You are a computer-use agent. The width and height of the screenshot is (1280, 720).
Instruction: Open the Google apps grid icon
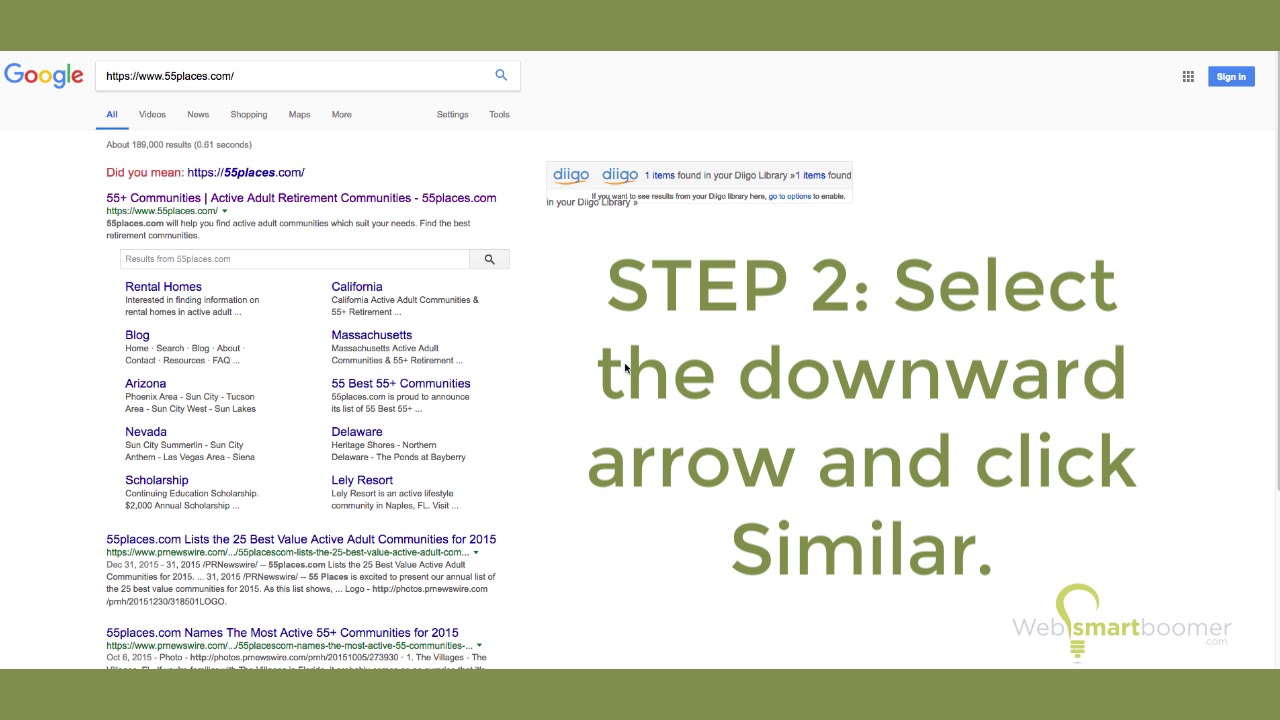pyautogui.click(x=1188, y=76)
